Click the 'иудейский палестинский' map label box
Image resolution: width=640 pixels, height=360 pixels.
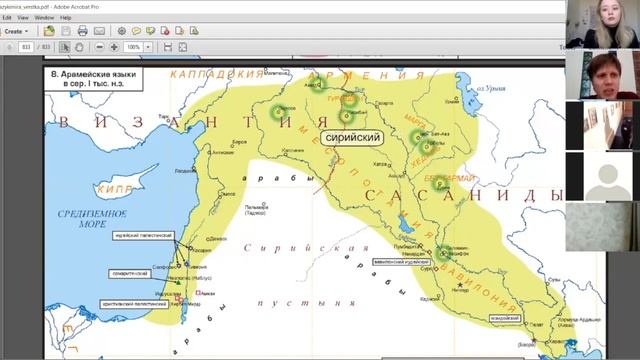click(x=143, y=236)
